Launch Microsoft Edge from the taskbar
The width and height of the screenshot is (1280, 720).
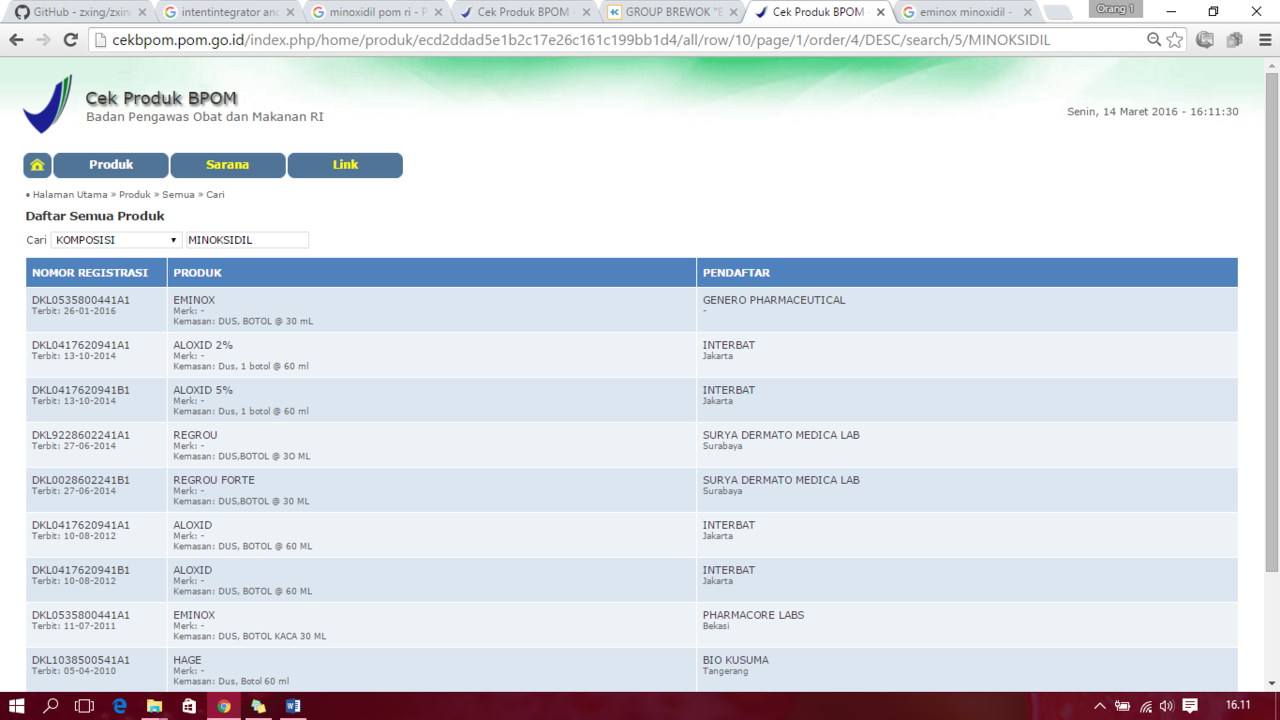coord(120,705)
